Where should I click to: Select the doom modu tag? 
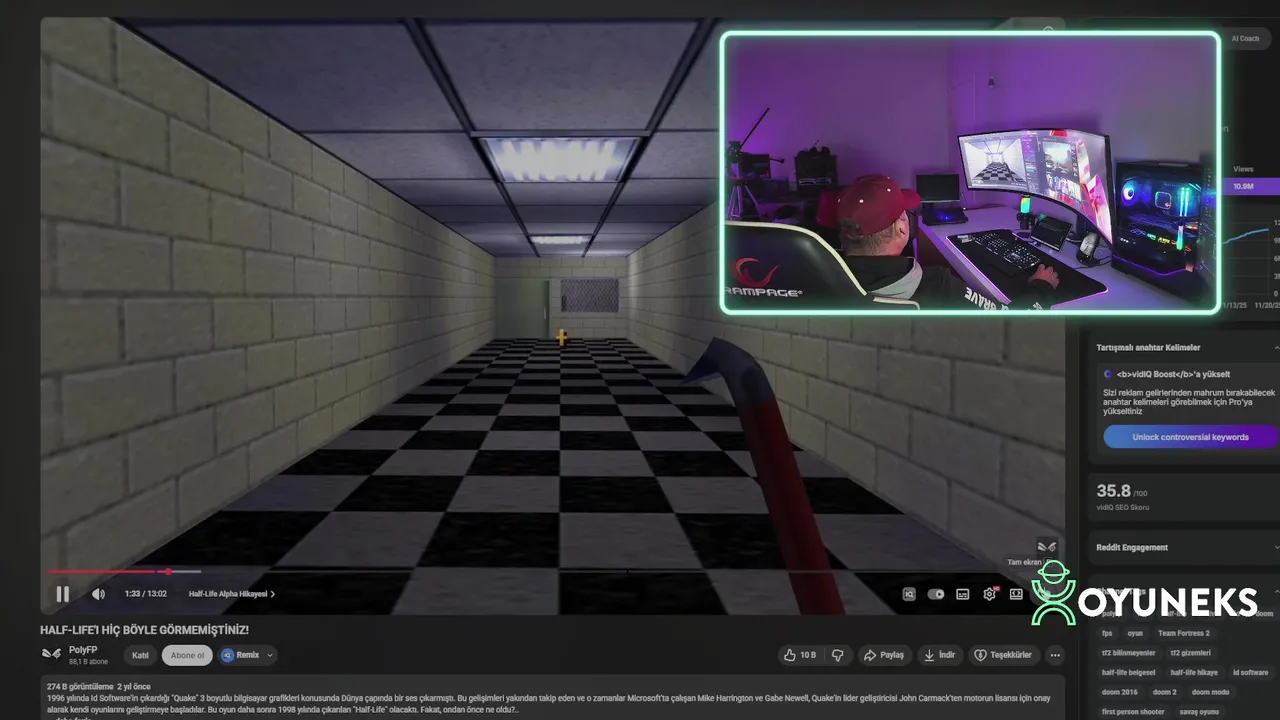click(x=1210, y=692)
